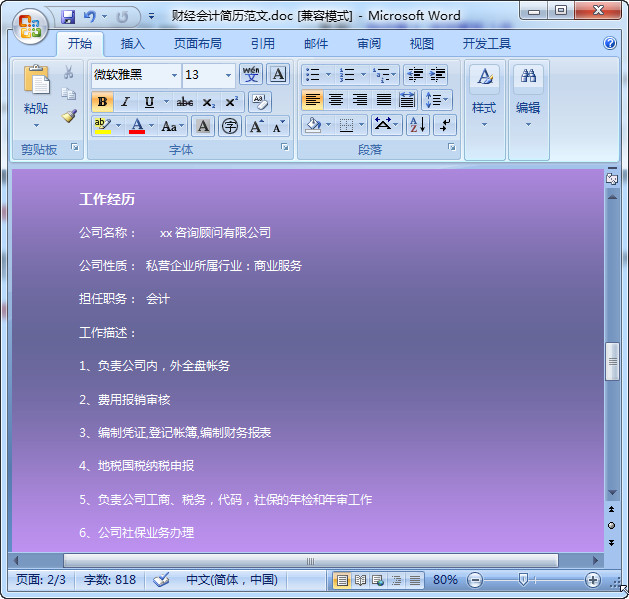Toggle align text left
629x599 pixels.
point(312,100)
